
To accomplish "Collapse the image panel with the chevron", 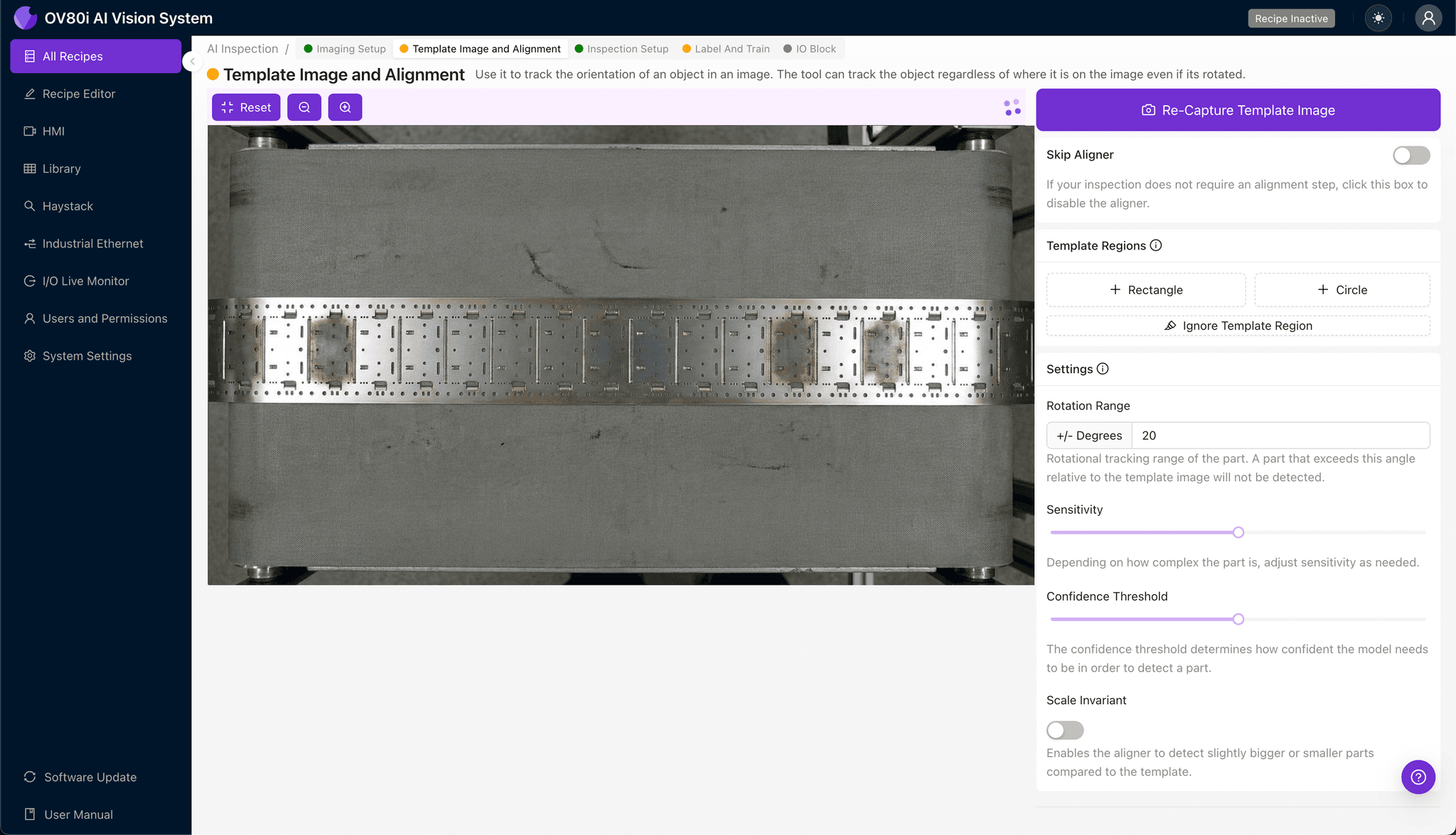I will [191, 61].
